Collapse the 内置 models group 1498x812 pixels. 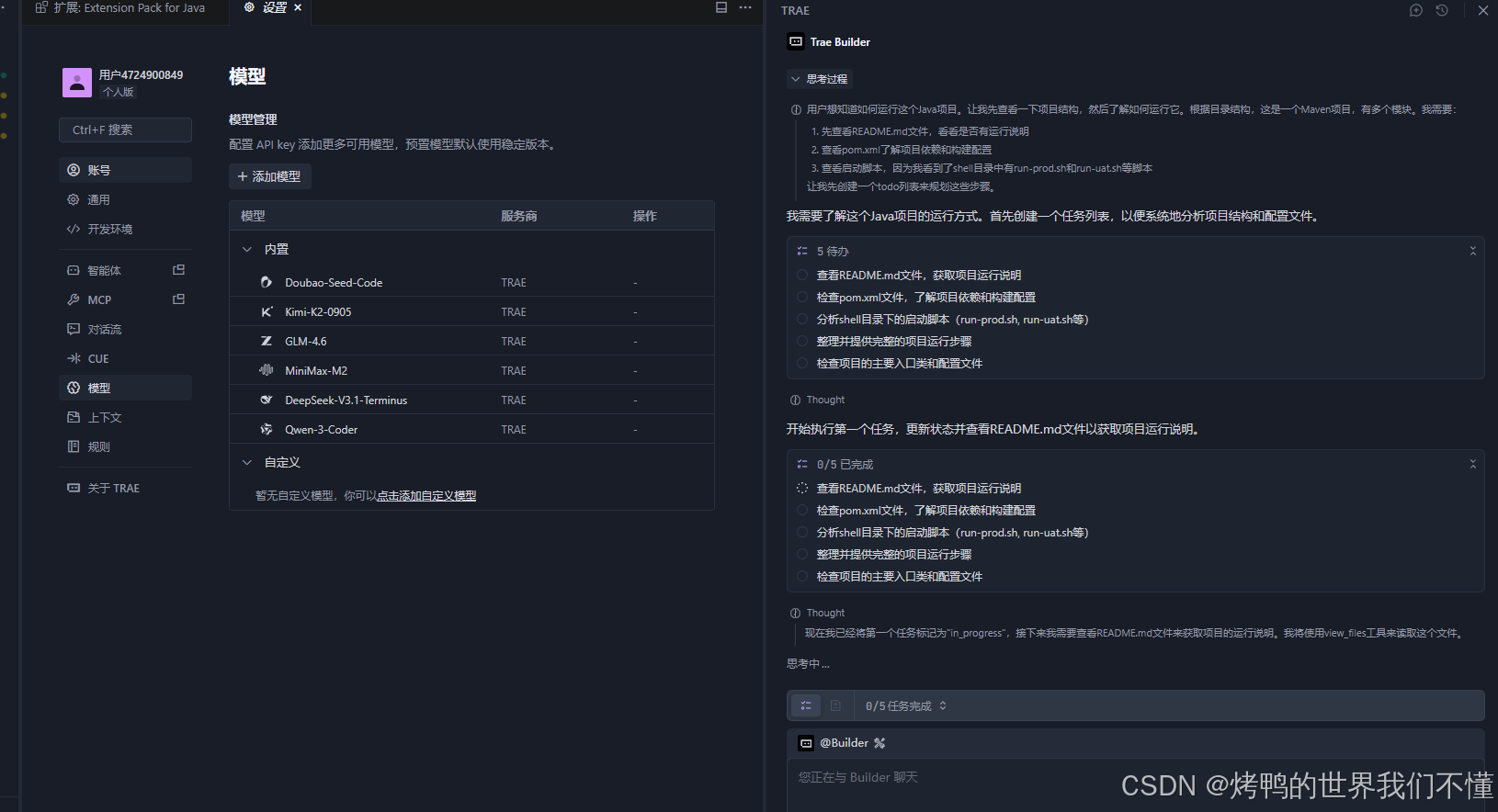[x=246, y=249]
